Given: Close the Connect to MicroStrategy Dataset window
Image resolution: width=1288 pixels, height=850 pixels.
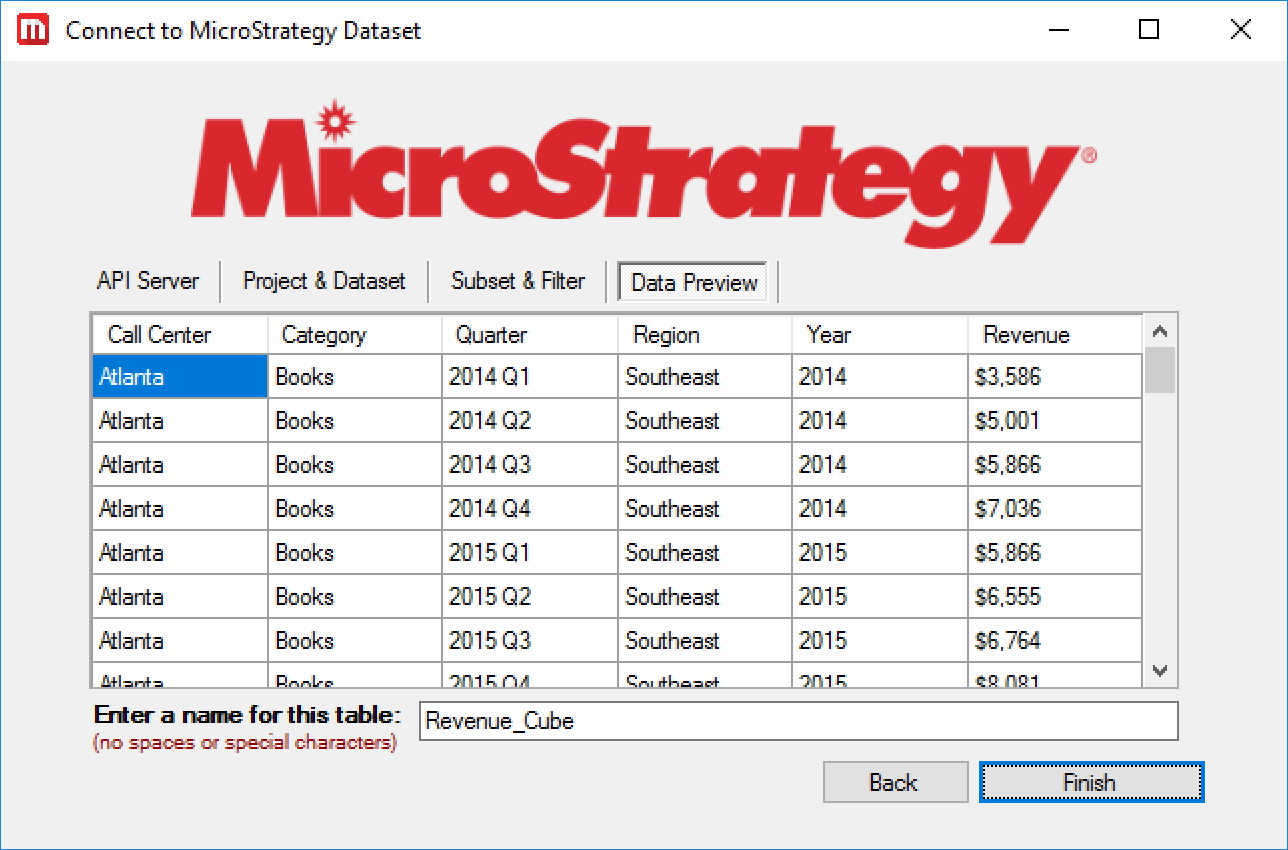Looking at the screenshot, I should (x=1240, y=30).
